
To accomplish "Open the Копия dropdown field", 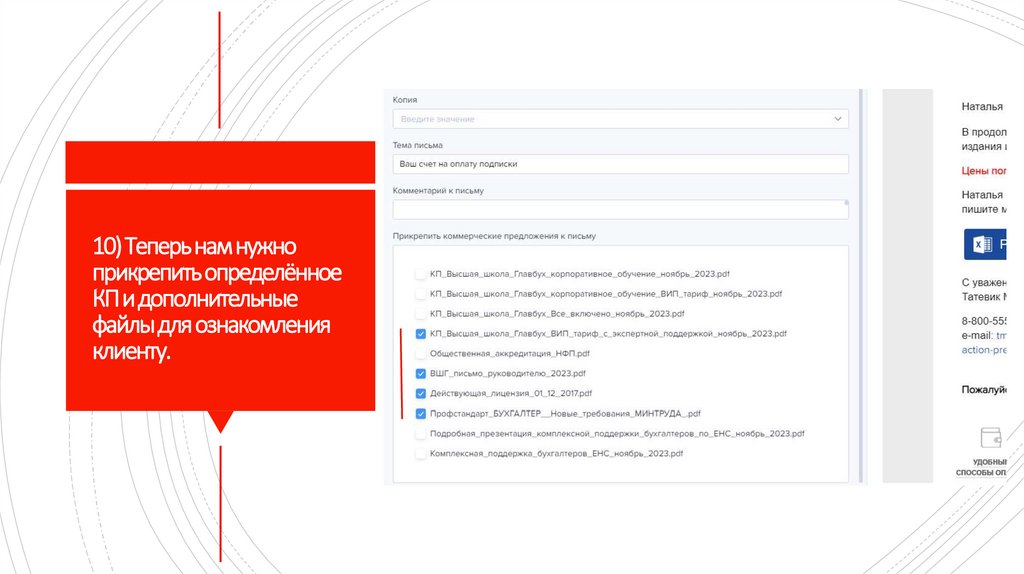I will tap(620, 119).
